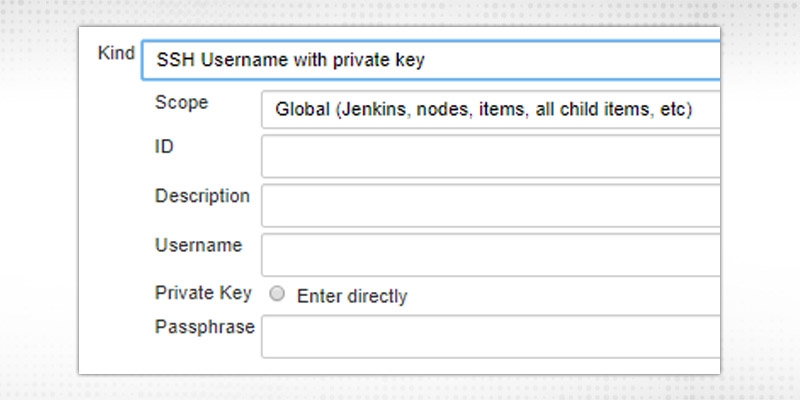This screenshot has width=800, height=400.
Task: Select the SSH Username with private key text
Action: 290,60
